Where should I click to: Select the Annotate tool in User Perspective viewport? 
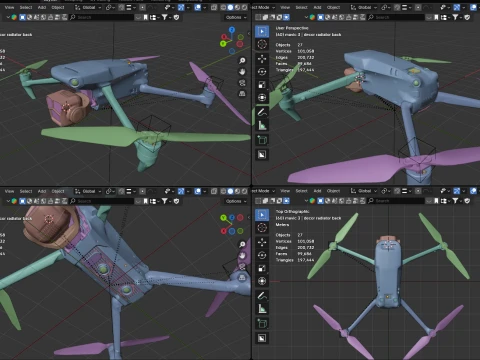[262, 112]
